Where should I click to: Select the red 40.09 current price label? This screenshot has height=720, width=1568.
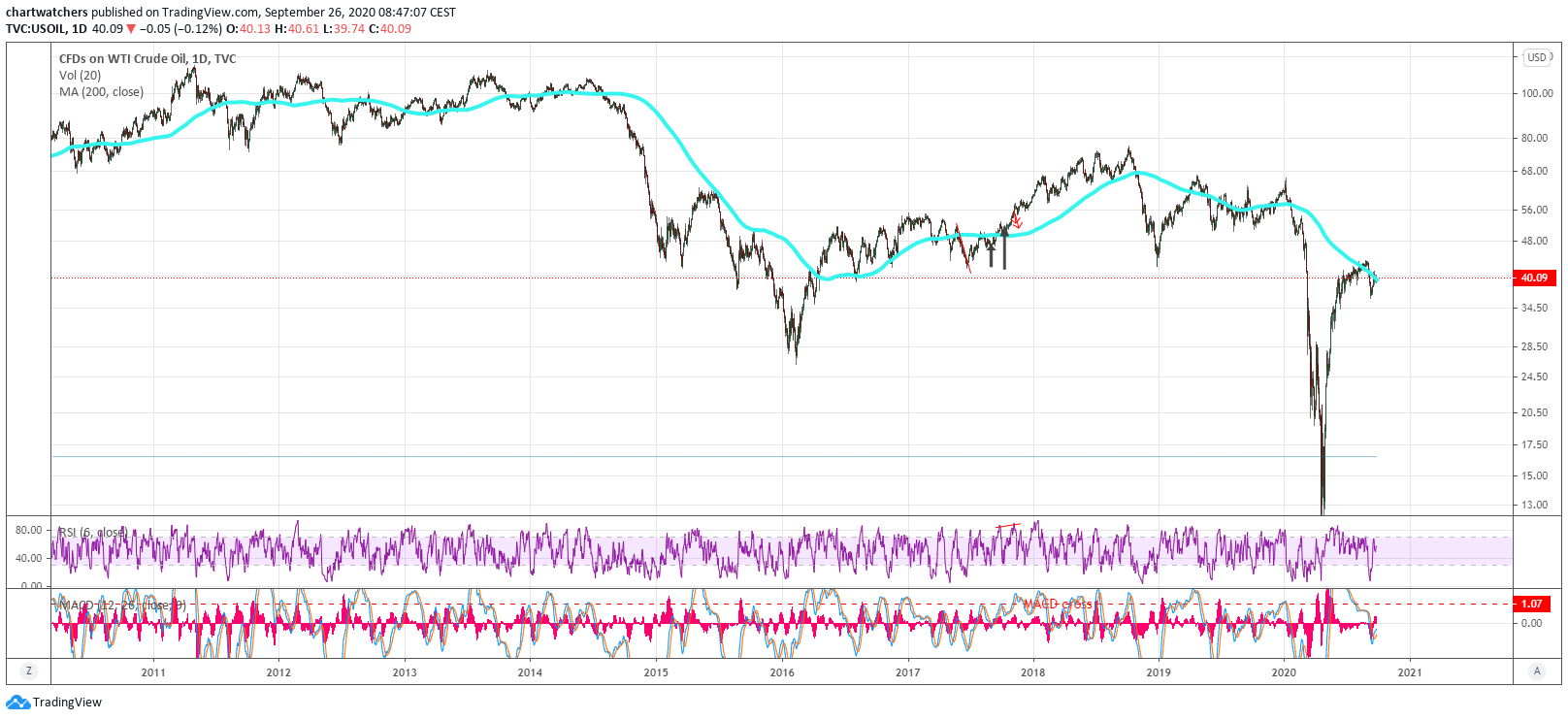click(x=1534, y=278)
